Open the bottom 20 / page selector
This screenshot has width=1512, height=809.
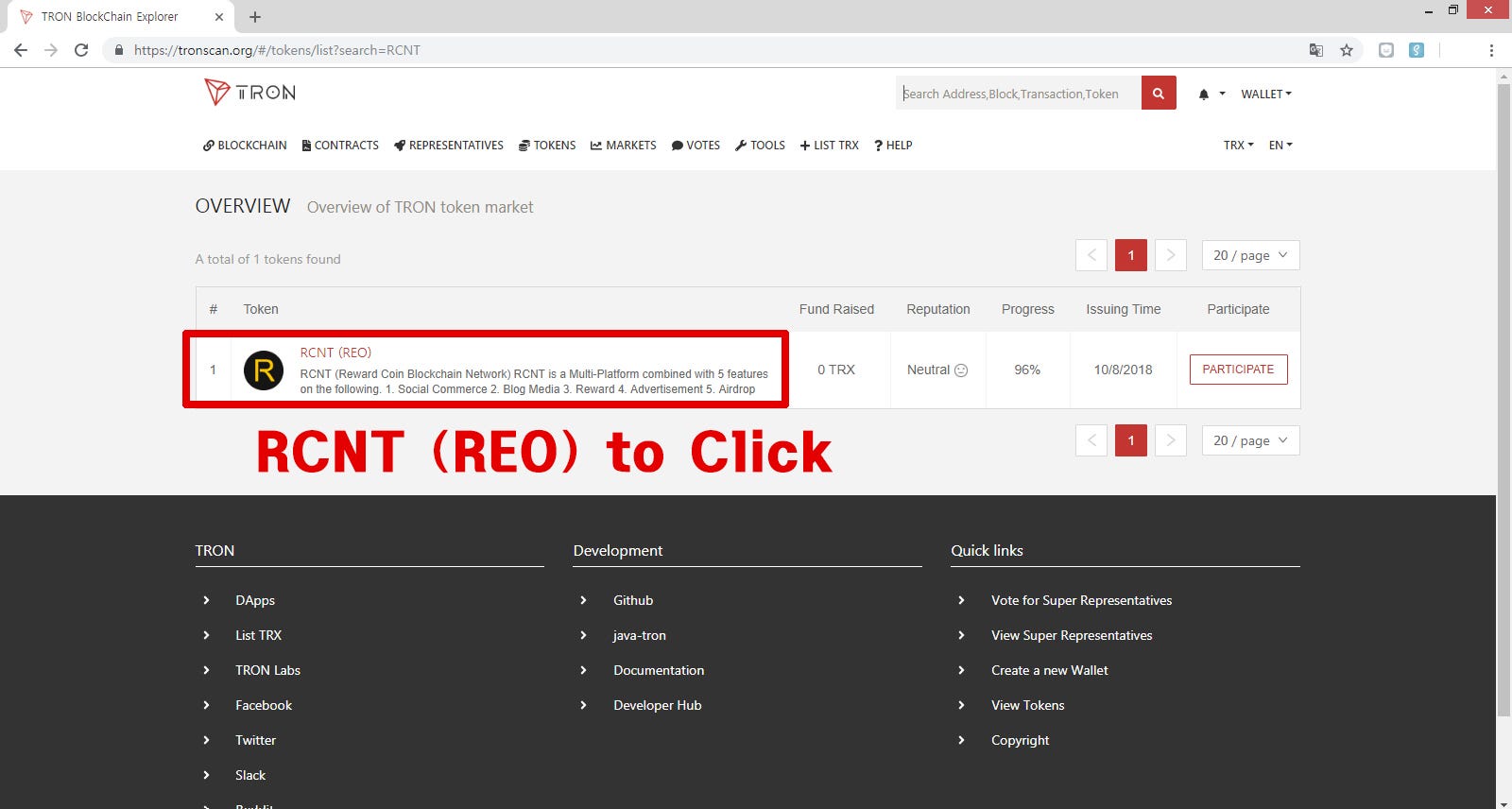tap(1250, 440)
